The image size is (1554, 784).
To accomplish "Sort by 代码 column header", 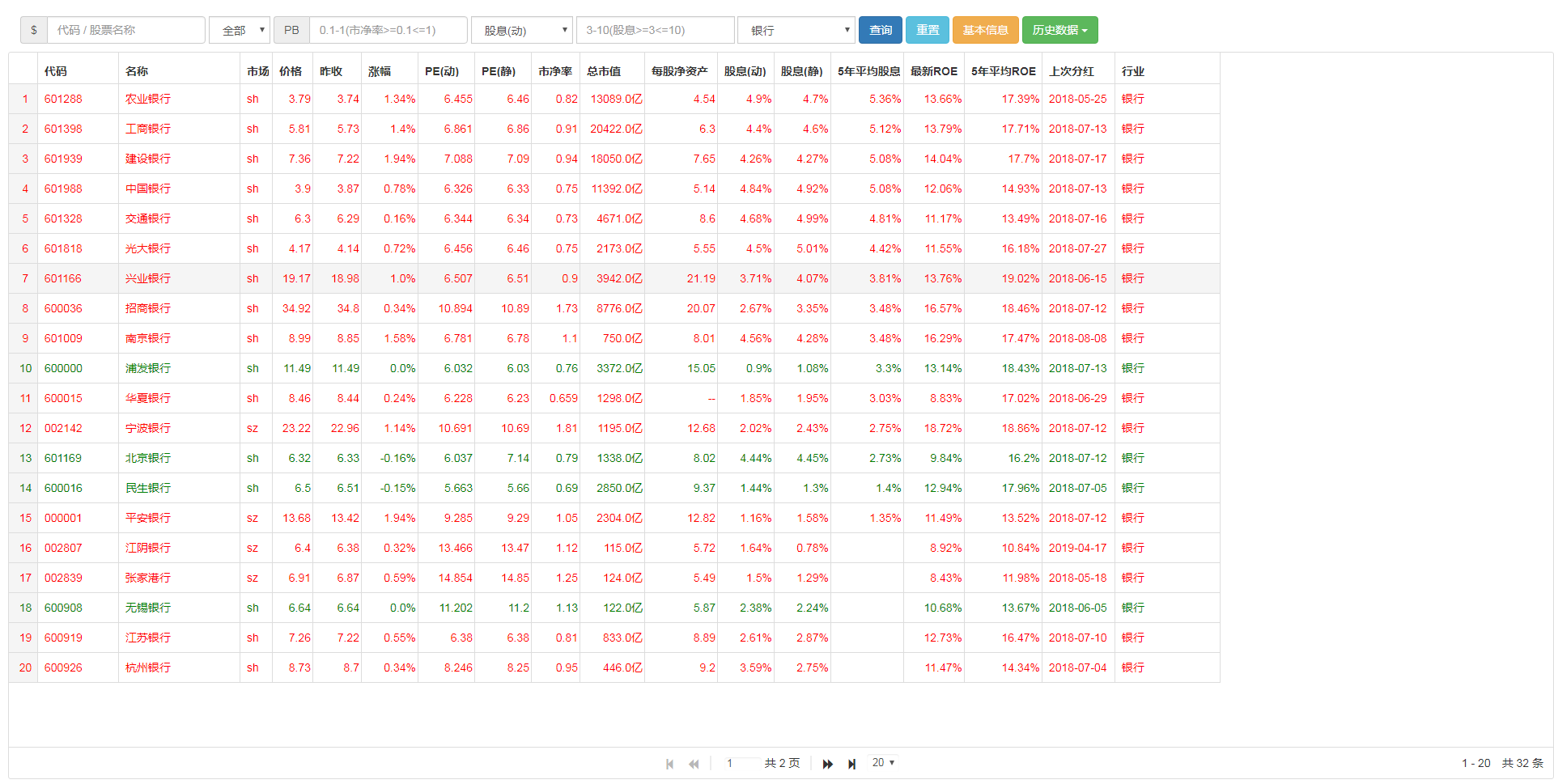I will point(56,71).
